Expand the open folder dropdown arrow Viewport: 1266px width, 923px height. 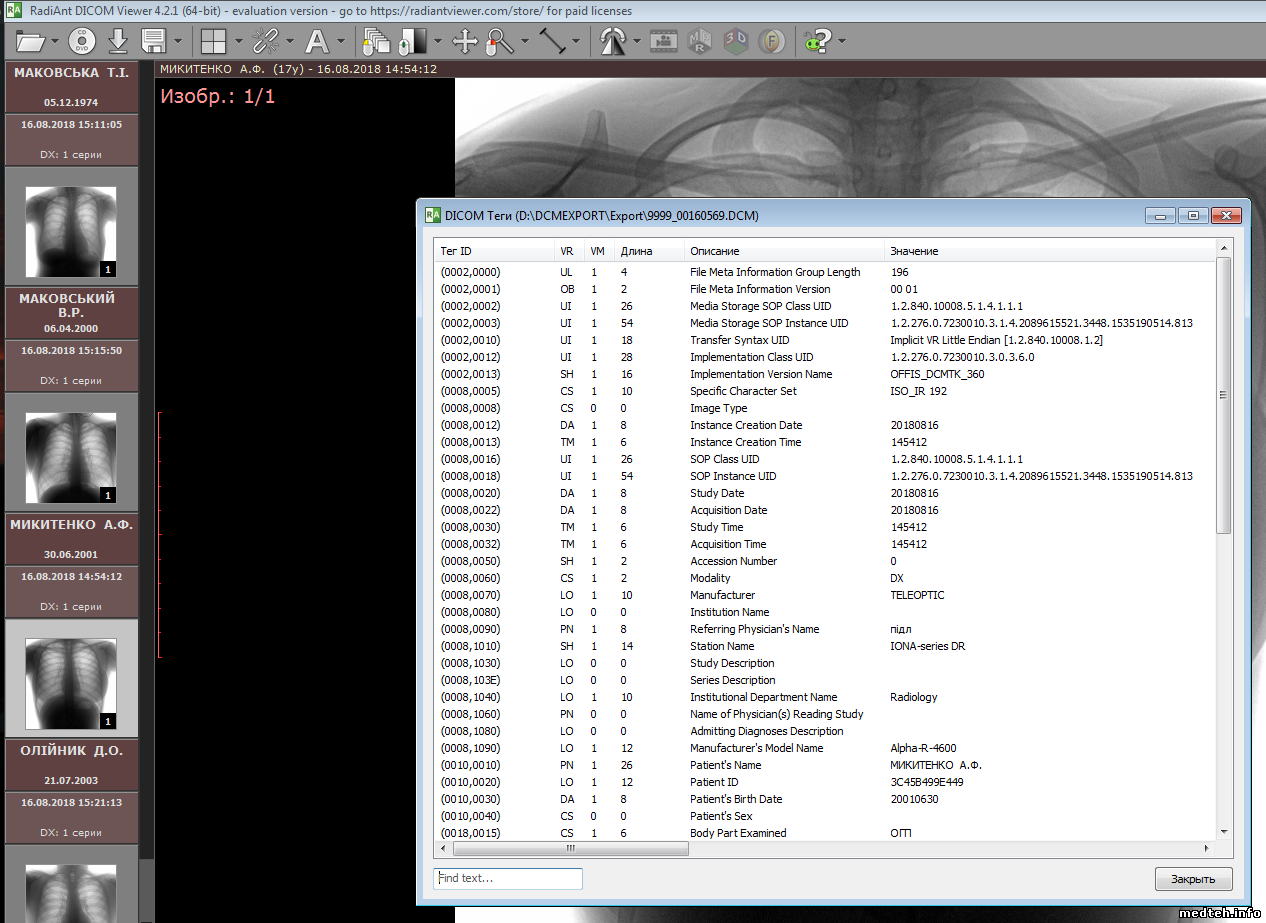point(55,41)
